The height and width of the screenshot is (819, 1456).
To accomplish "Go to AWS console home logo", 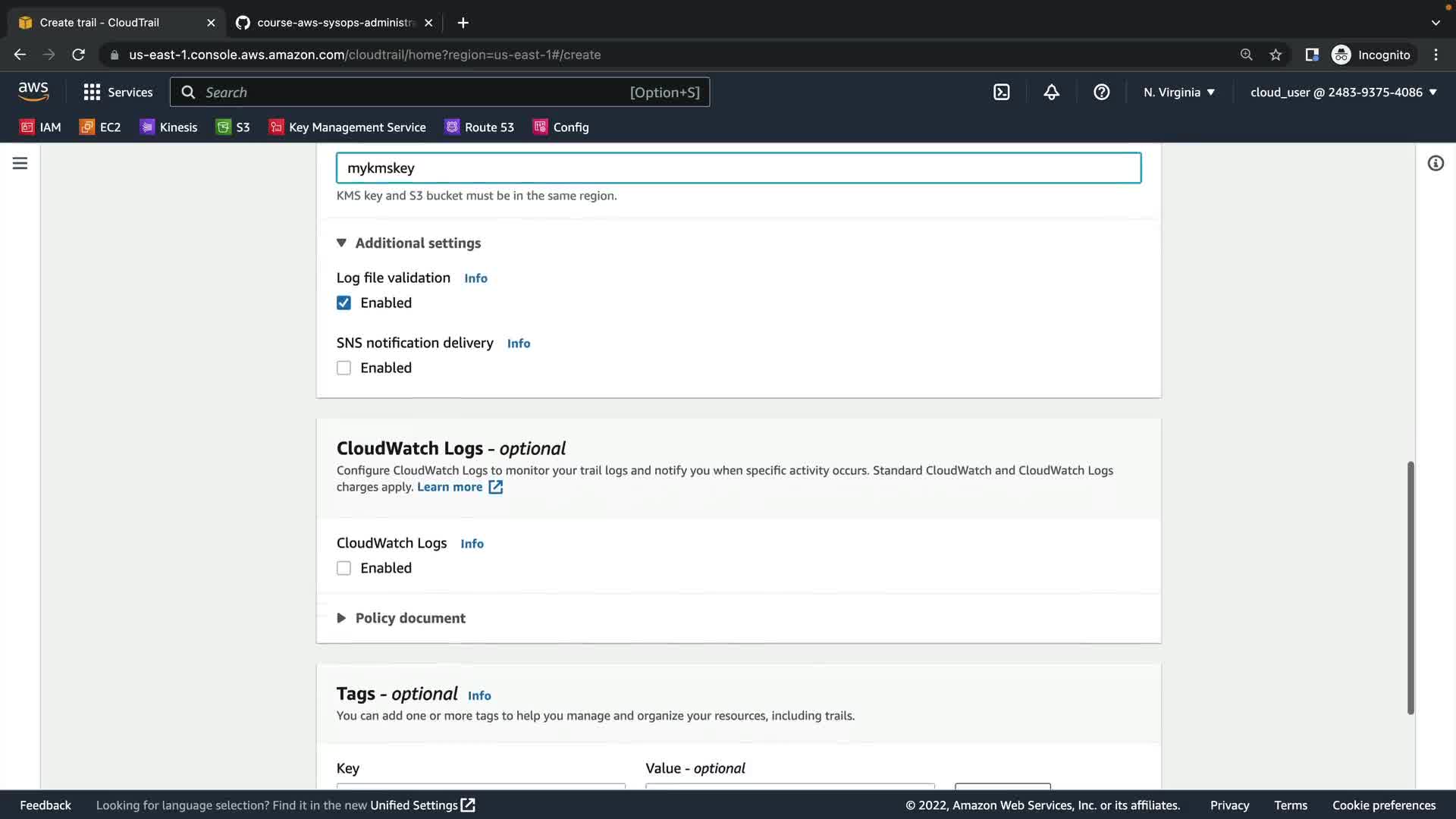I will click(33, 91).
